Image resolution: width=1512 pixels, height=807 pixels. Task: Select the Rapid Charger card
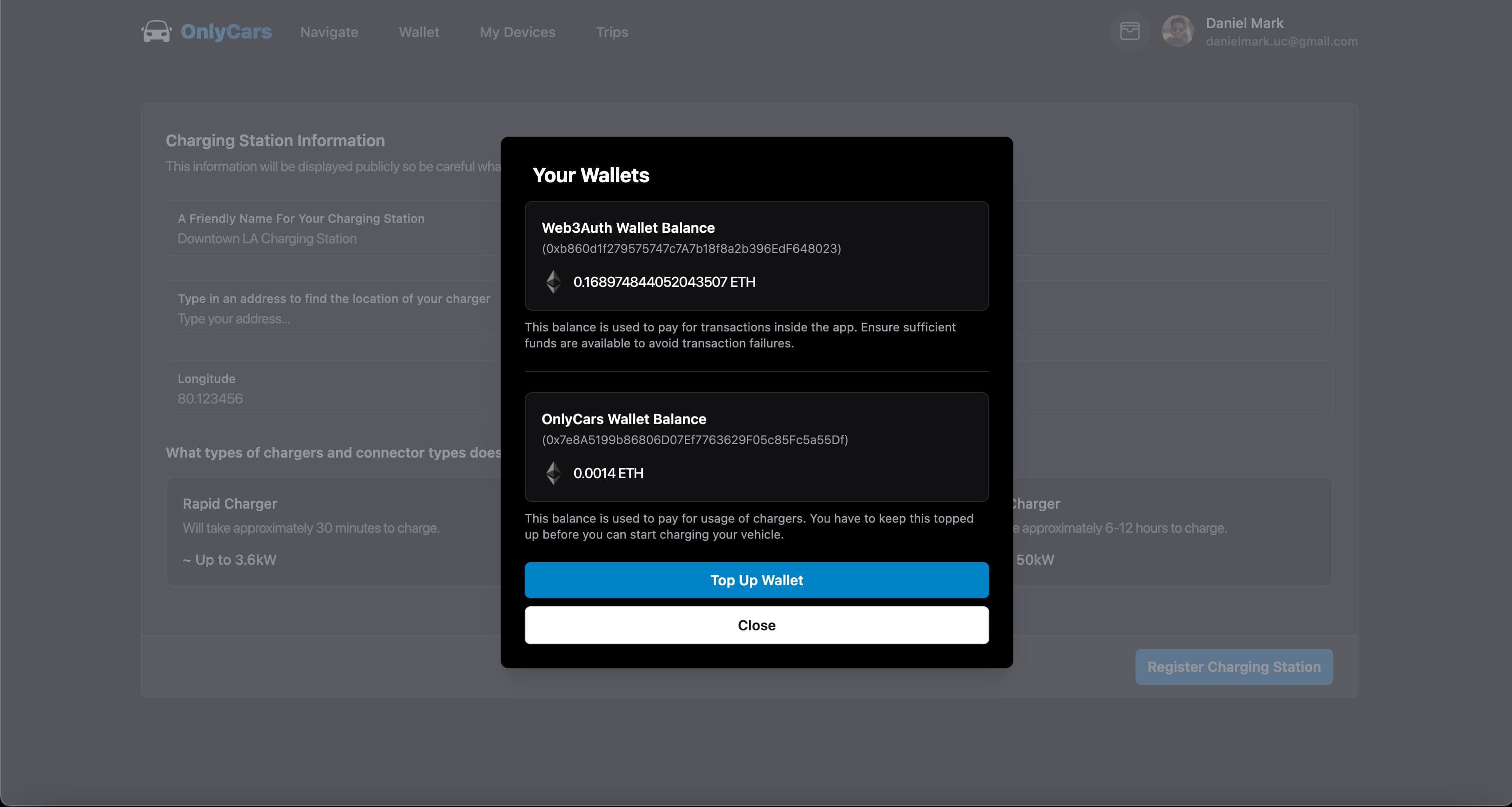click(x=333, y=532)
